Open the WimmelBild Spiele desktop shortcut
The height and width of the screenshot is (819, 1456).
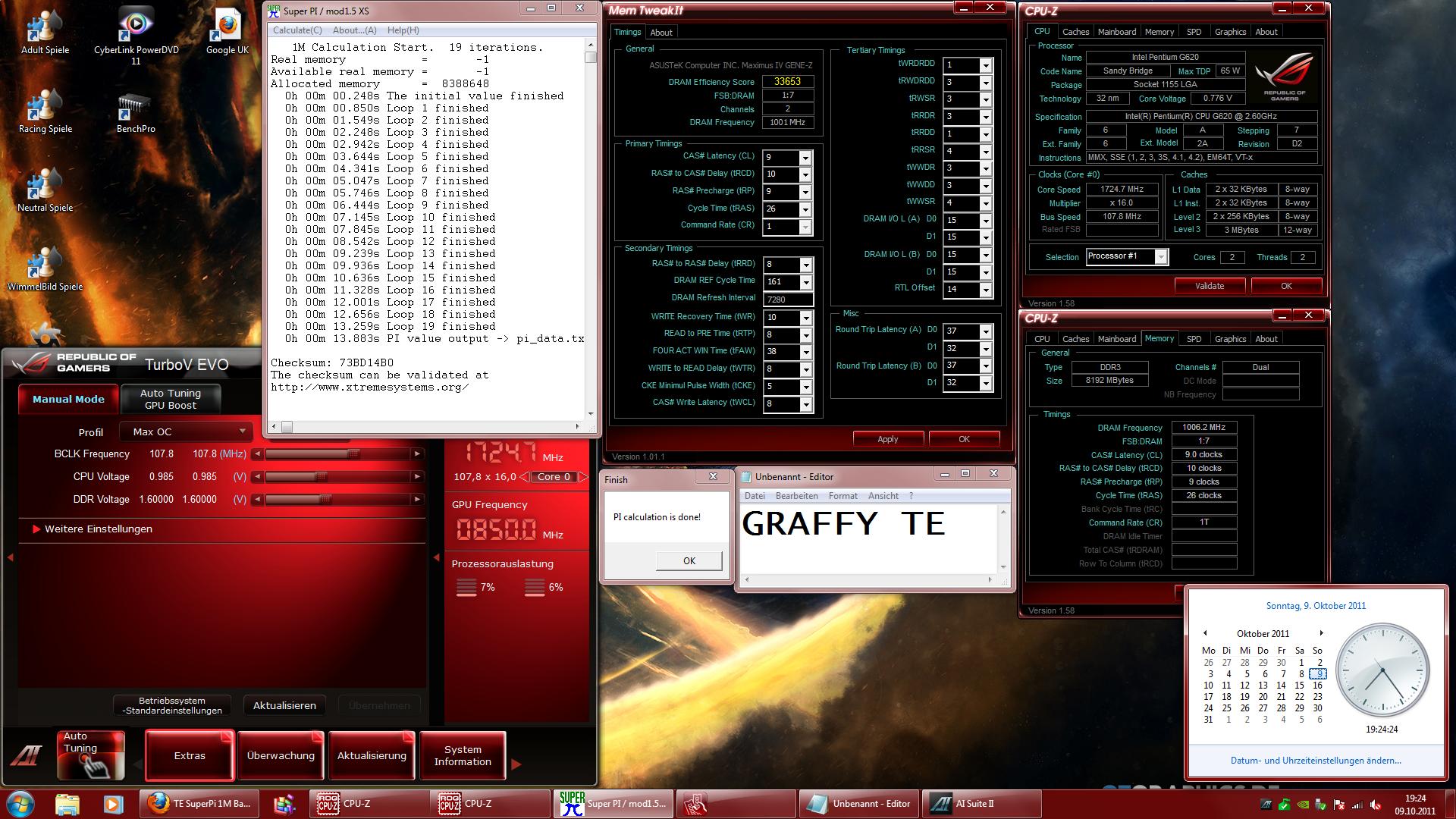tap(45, 268)
